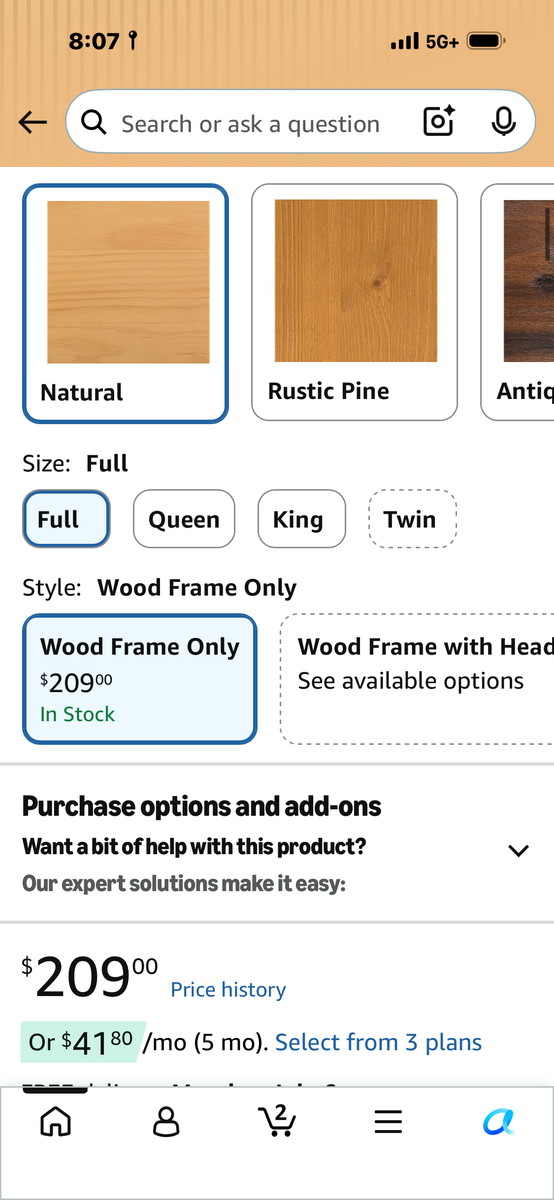The width and height of the screenshot is (554, 1200).
Task: Tap the search text field
Action: click(x=250, y=123)
